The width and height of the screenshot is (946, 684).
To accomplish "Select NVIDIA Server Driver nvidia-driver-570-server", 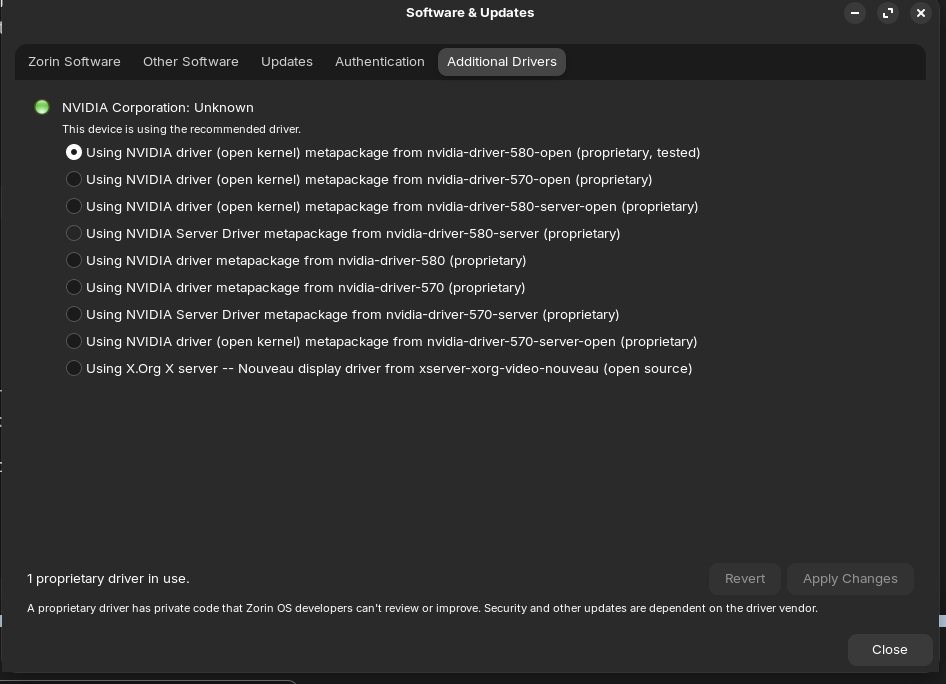I will click(74, 314).
